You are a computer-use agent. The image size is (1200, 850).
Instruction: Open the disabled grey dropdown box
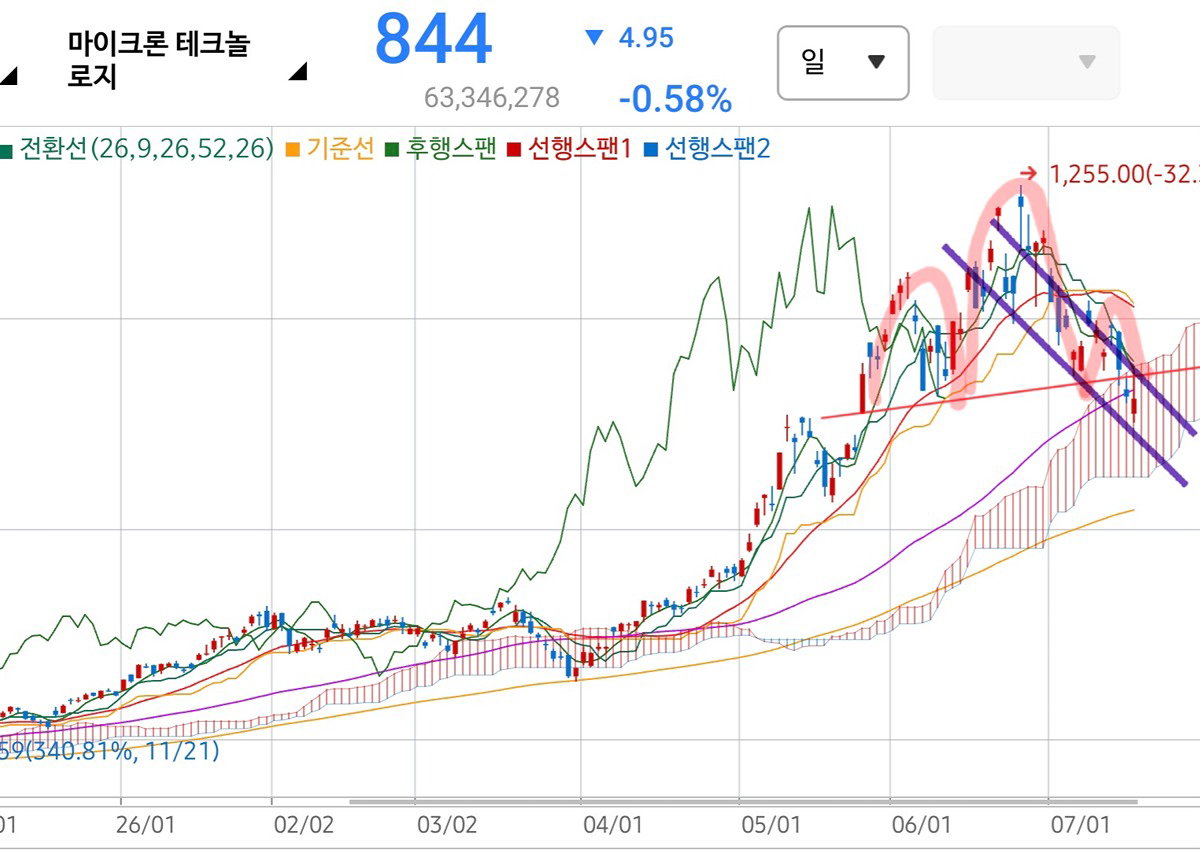tap(1026, 63)
